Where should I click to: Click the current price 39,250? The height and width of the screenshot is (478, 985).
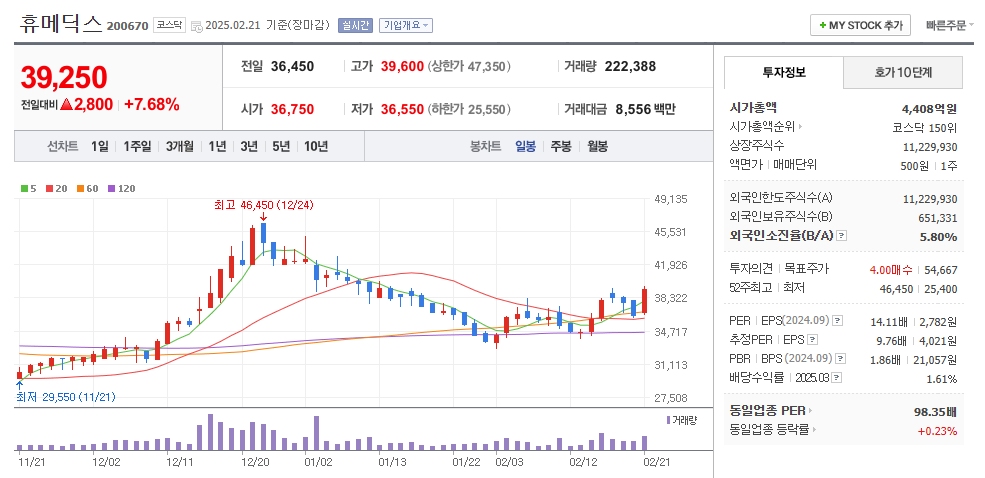click(64, 77)
